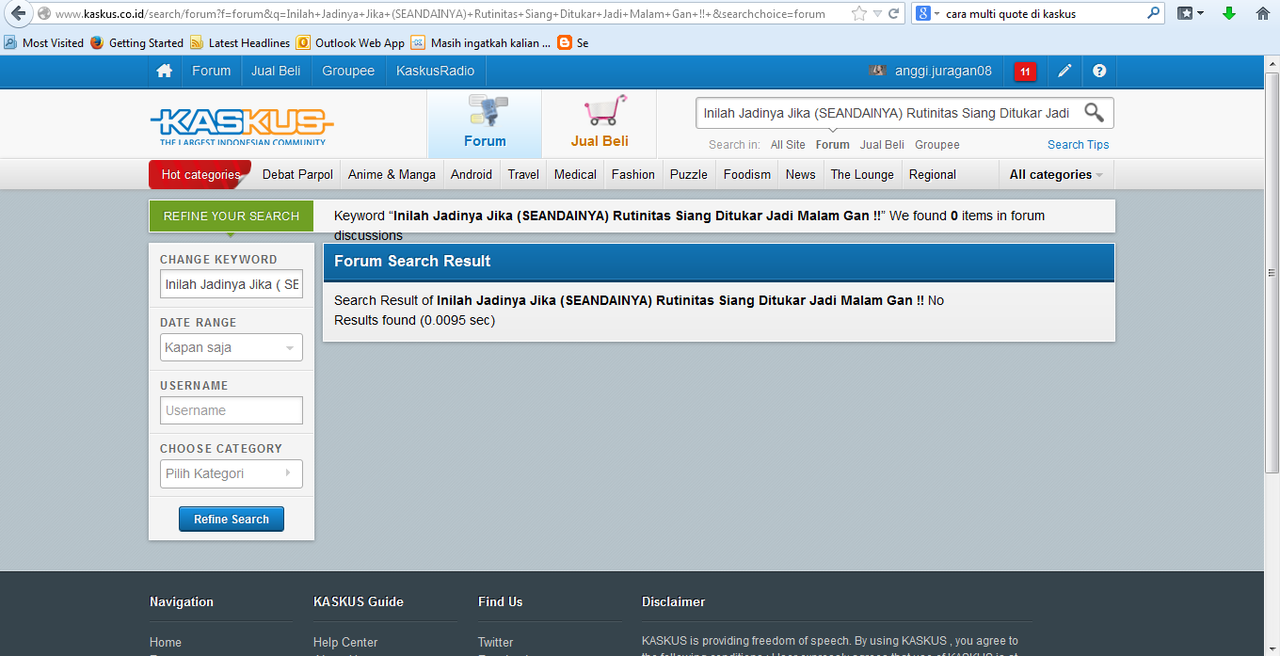The width and height of the screenshot is (1280, 656).
Task: Open help via the question mark icon
Action: point(1100,71)
